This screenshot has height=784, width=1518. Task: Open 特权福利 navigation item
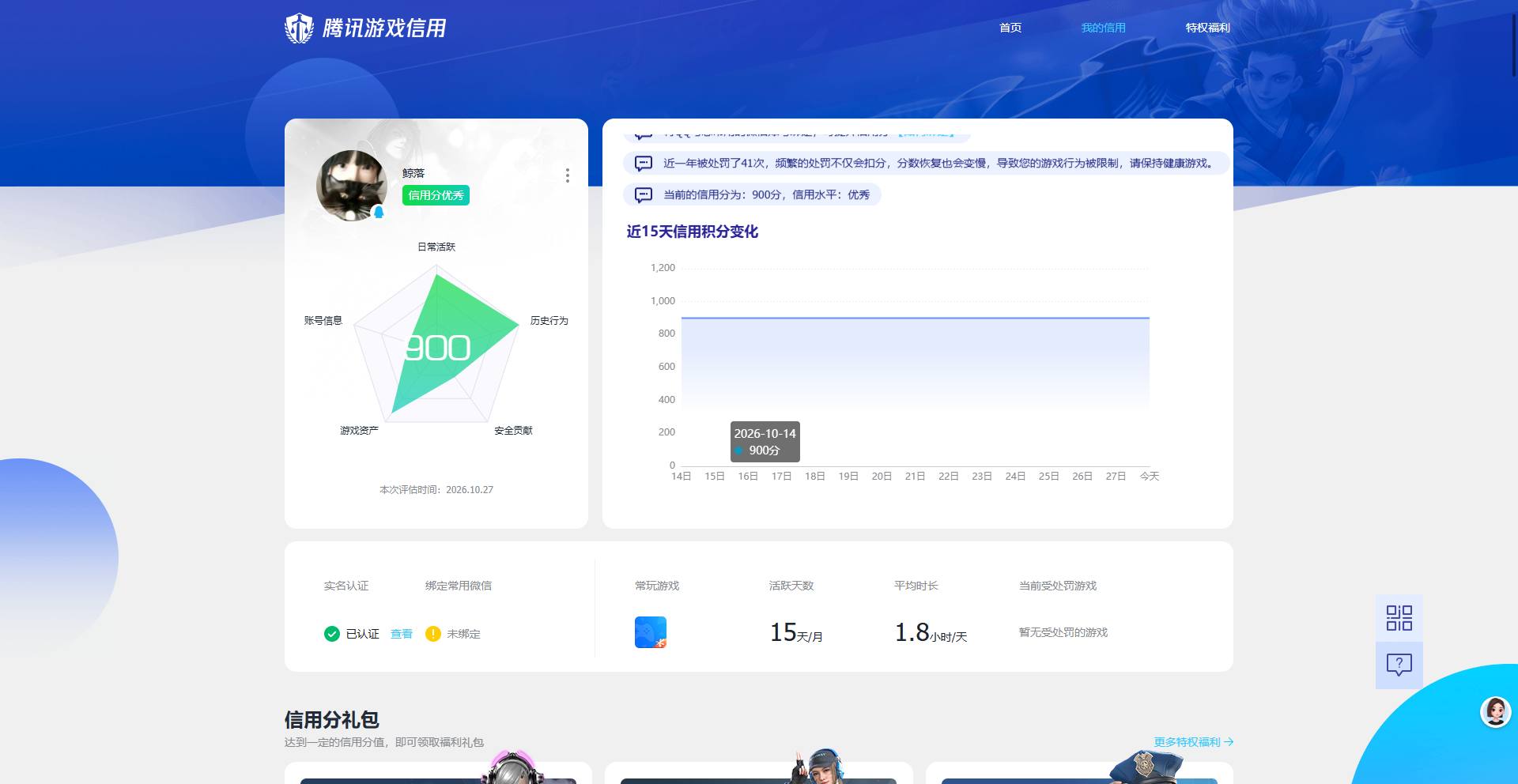point(1207,28)
